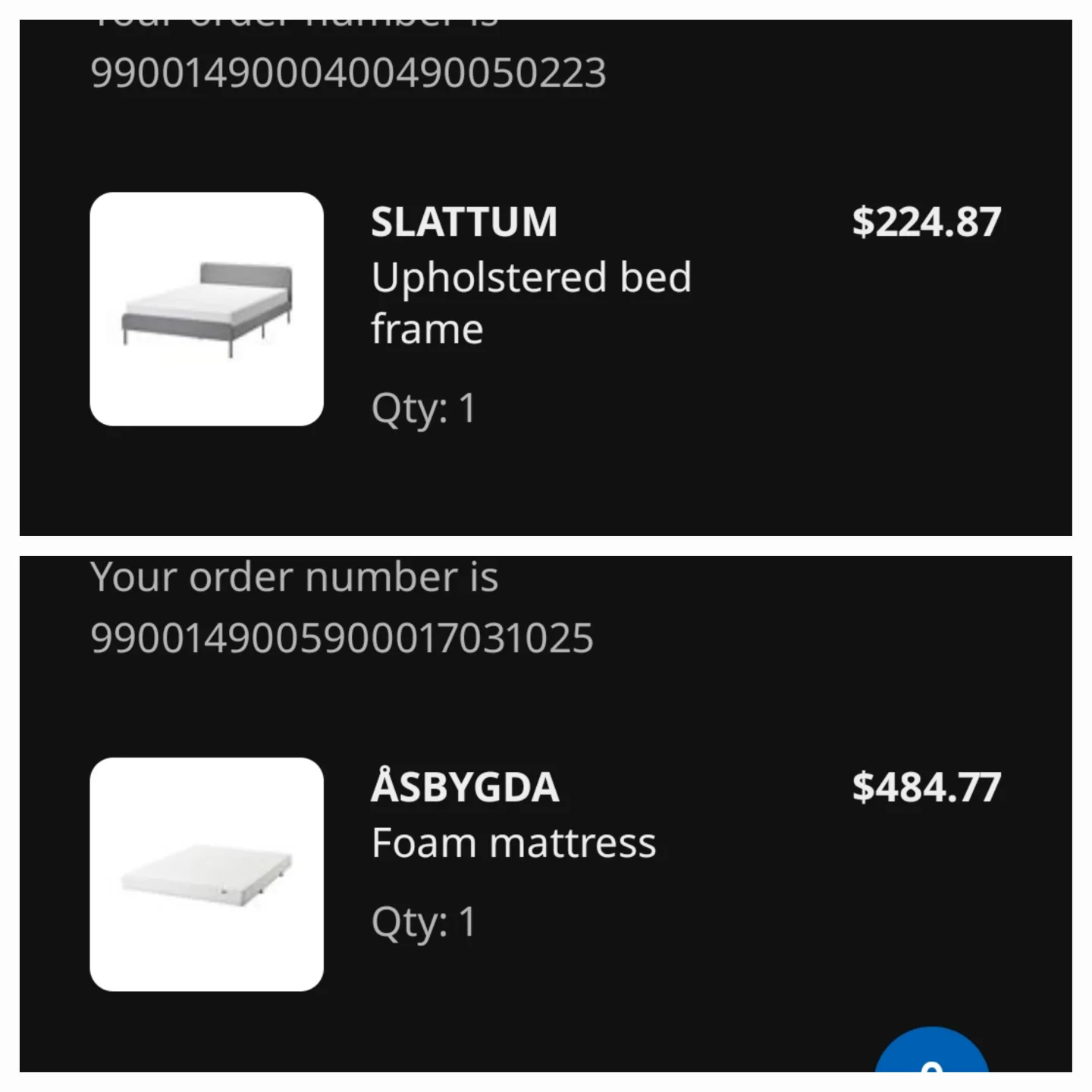Viewport: 1092px width, 1092px height.
Task: Open the first order confirmation card
Action: click(x=546, y=273)
